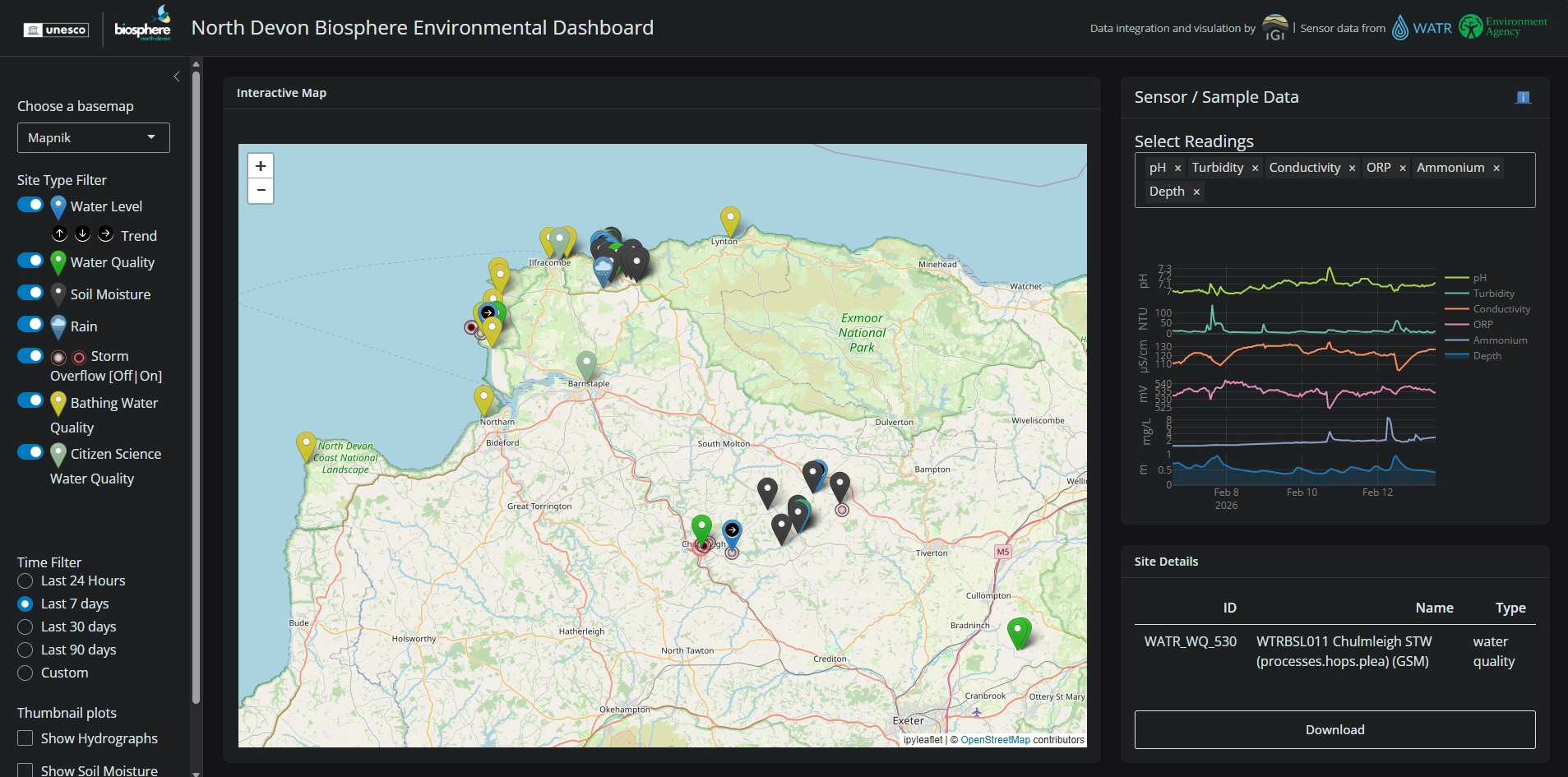Click the WATR water drop logo
The width and height of the screenshot is (1568, 777).
tap(1400, 27)
